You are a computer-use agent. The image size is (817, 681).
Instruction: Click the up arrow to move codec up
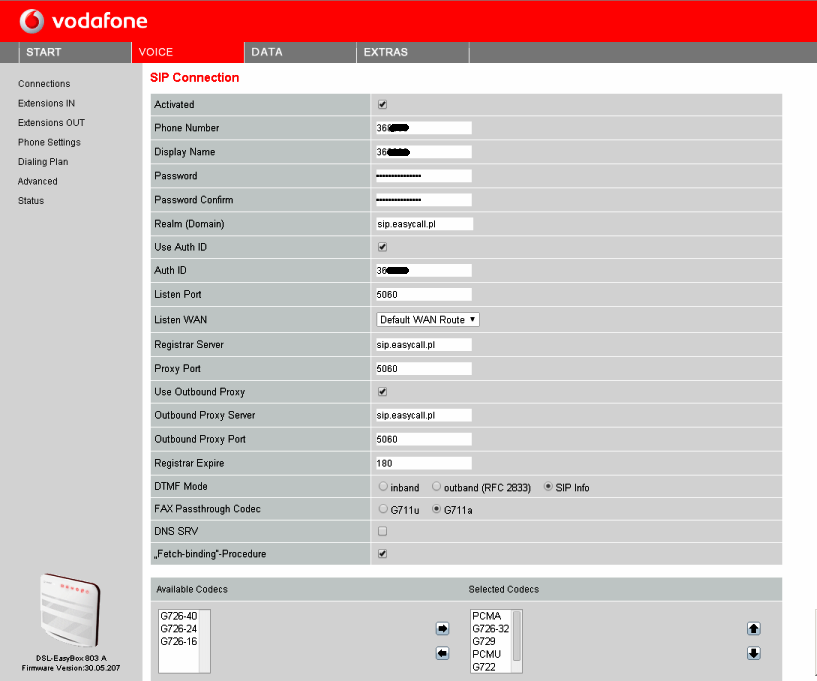pos(753,628)
